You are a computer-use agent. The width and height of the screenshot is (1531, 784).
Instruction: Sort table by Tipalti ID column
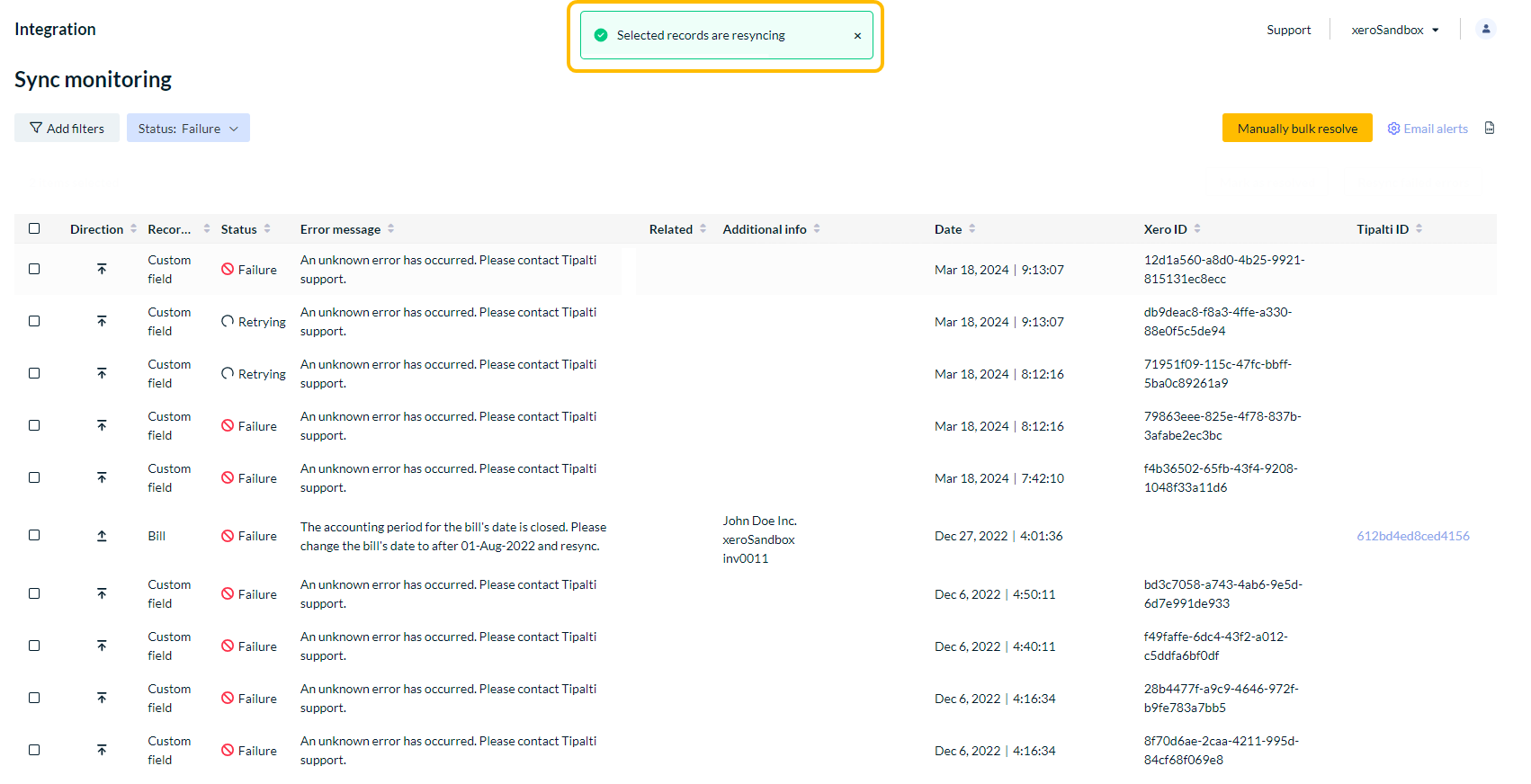pyautogui.click(x=1419, y=229)
